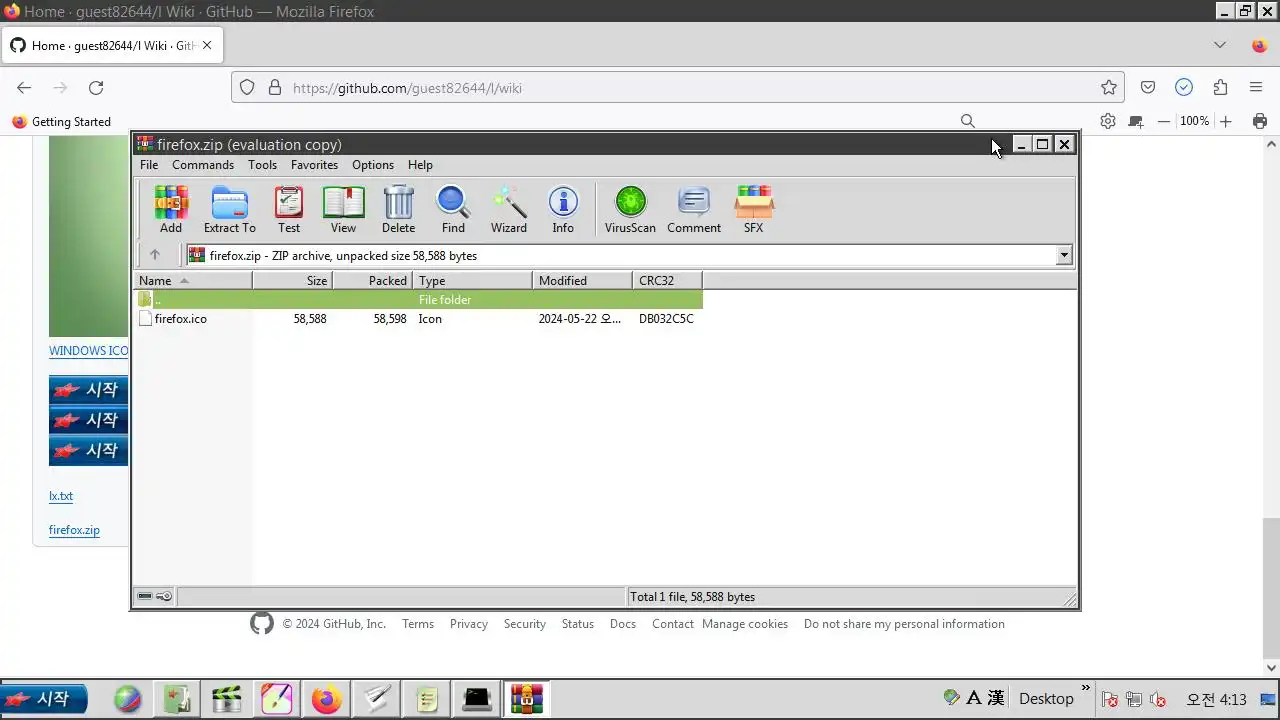Image resolution: width=1280 pixels, height=720 pixels.
Task: Choose the Extract To toolbar icon
Action: point(230,210)
